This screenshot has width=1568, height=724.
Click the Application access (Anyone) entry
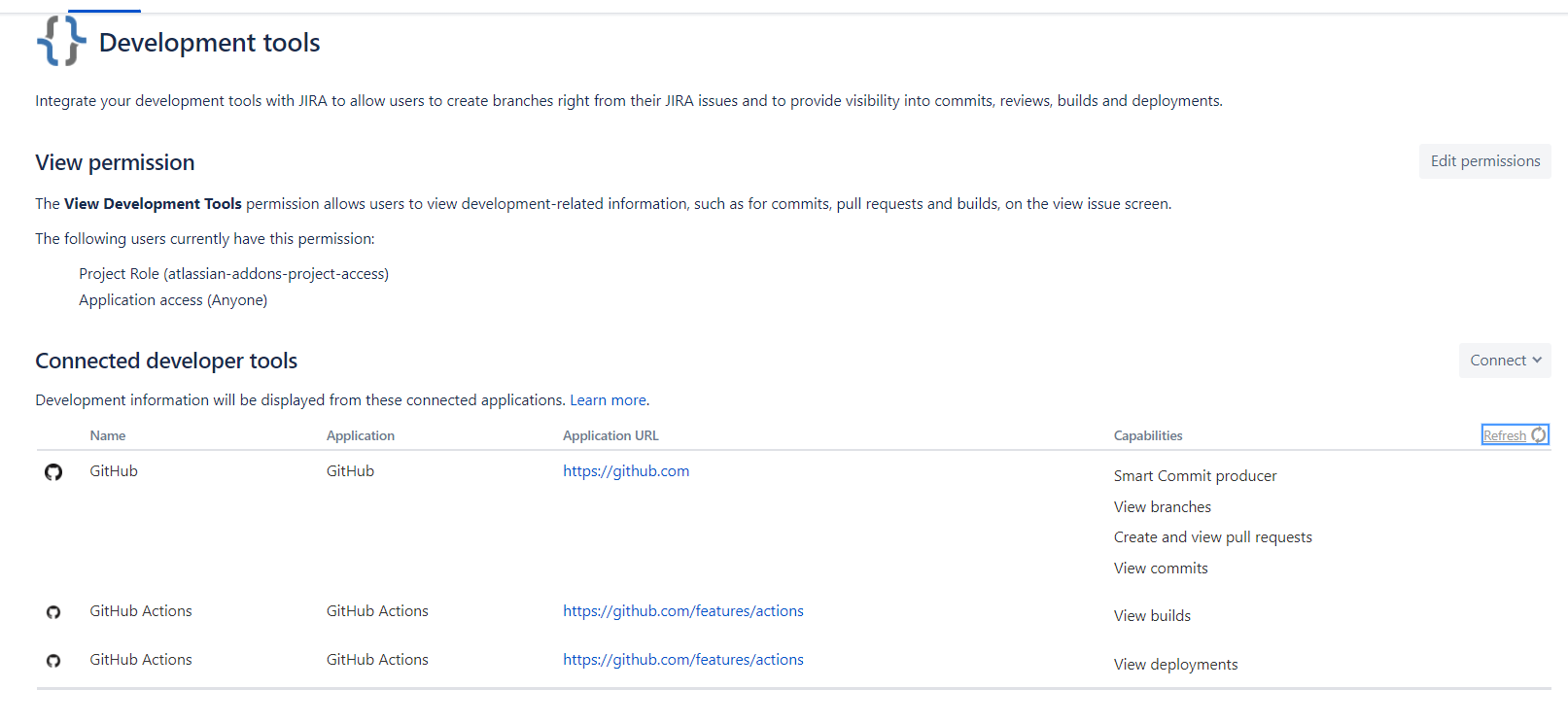(x=173, y=300)
